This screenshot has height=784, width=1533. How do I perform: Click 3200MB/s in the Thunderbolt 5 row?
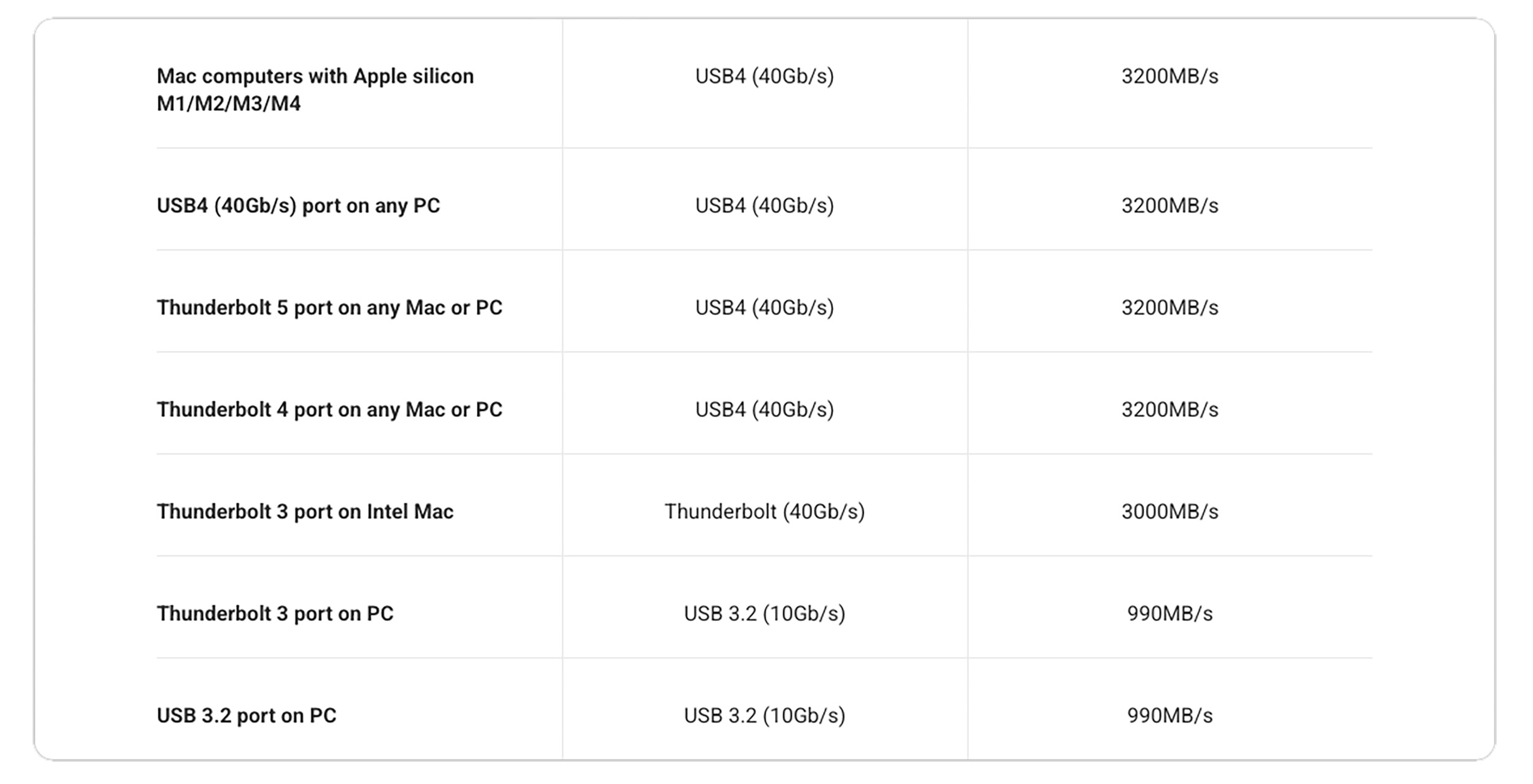[x=1170, y=307]
